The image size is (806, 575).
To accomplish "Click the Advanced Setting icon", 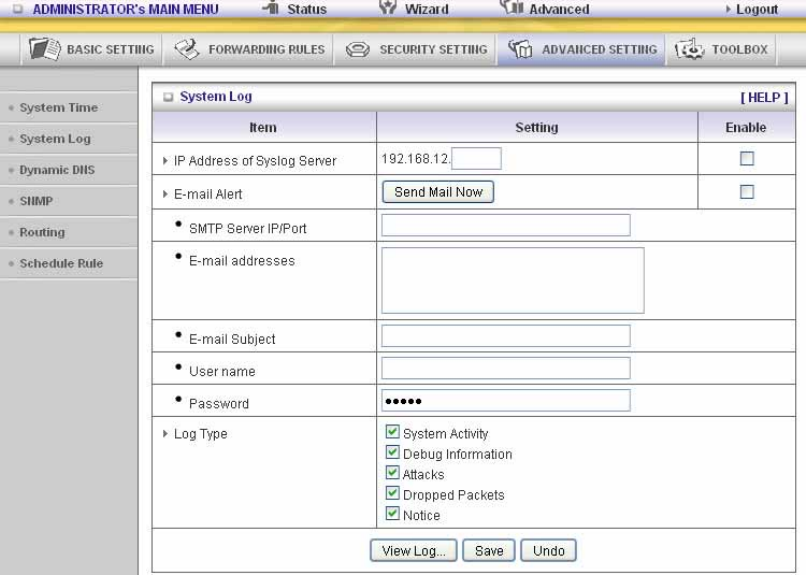I will click(520, 49).
